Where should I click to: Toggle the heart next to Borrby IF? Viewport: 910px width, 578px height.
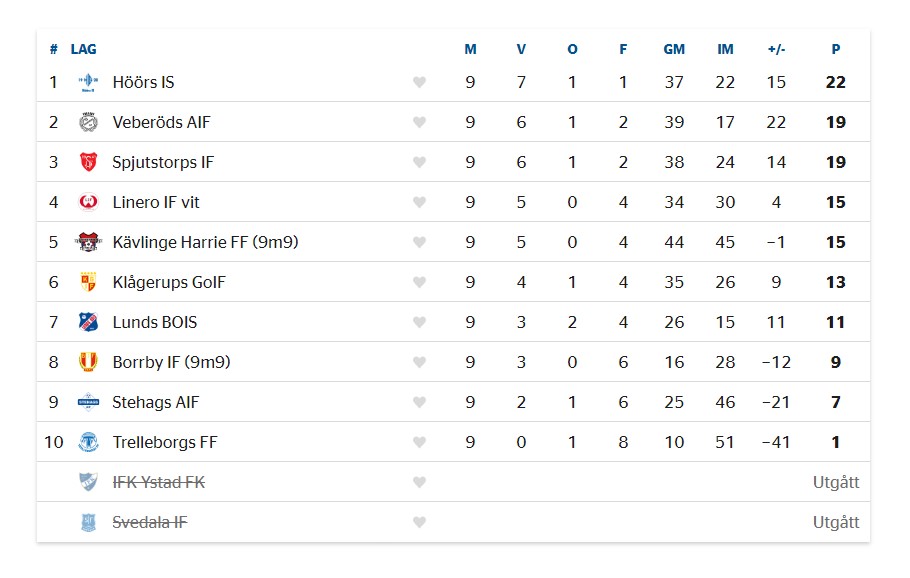[x=420, y=362]
